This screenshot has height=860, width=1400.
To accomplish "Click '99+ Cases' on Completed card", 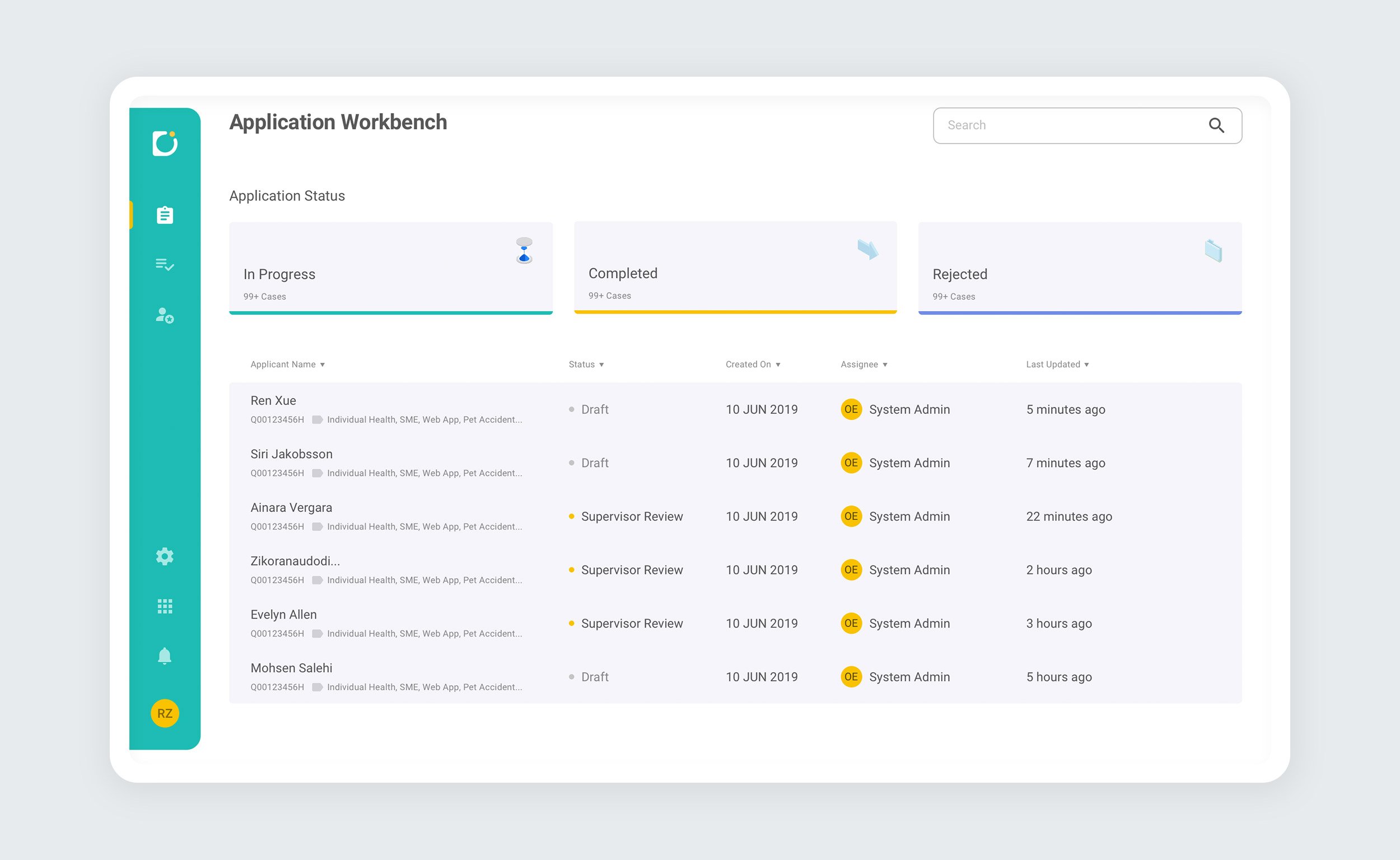I will point(609,296).
